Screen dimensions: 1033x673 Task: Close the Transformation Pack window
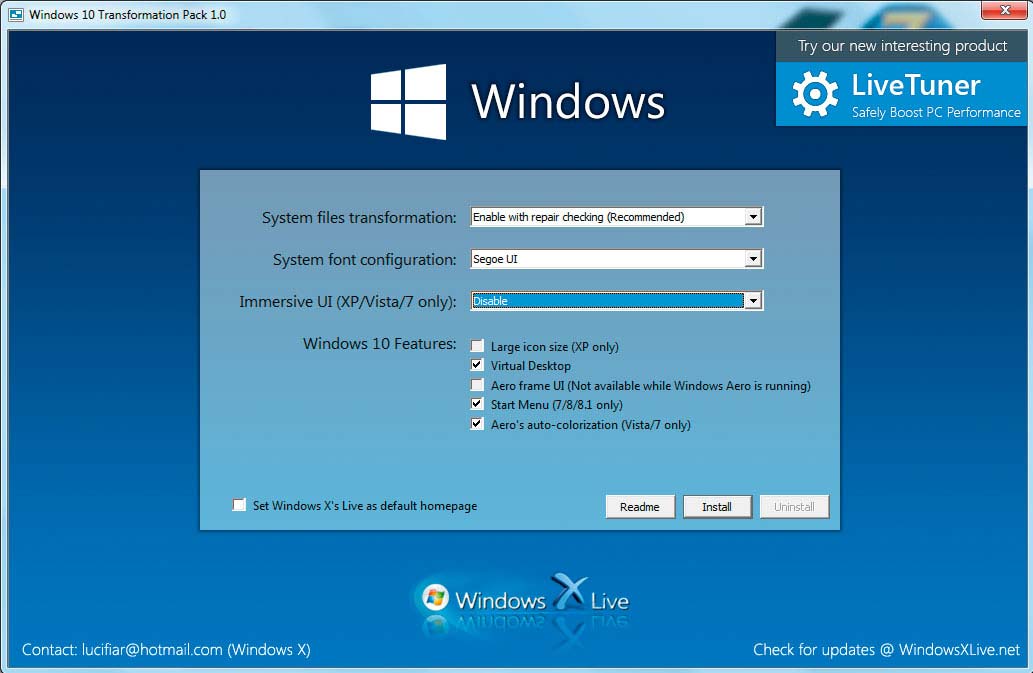click(x=1005, y=10)
